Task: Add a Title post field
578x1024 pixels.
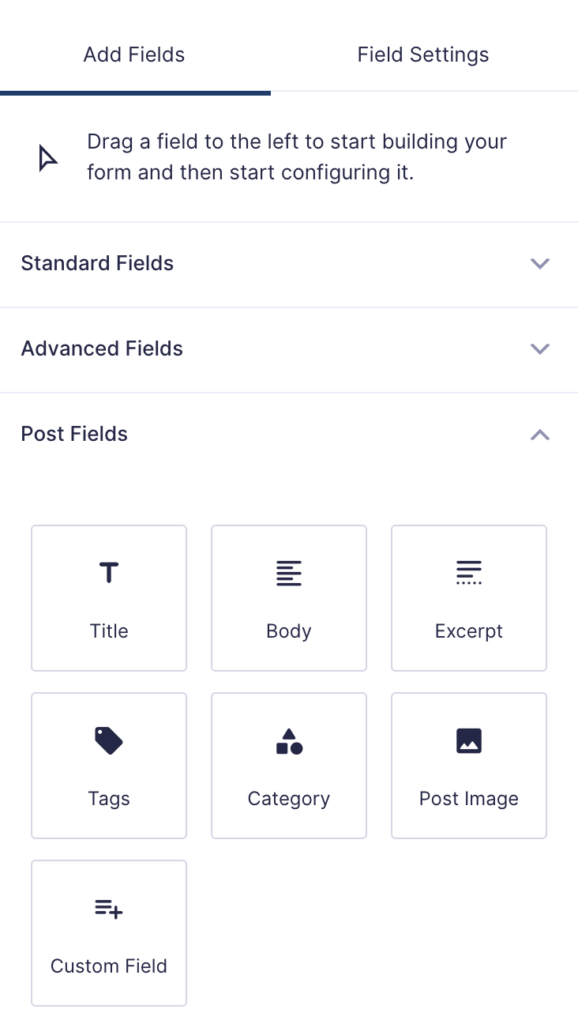Action: [x=108, y=597]
